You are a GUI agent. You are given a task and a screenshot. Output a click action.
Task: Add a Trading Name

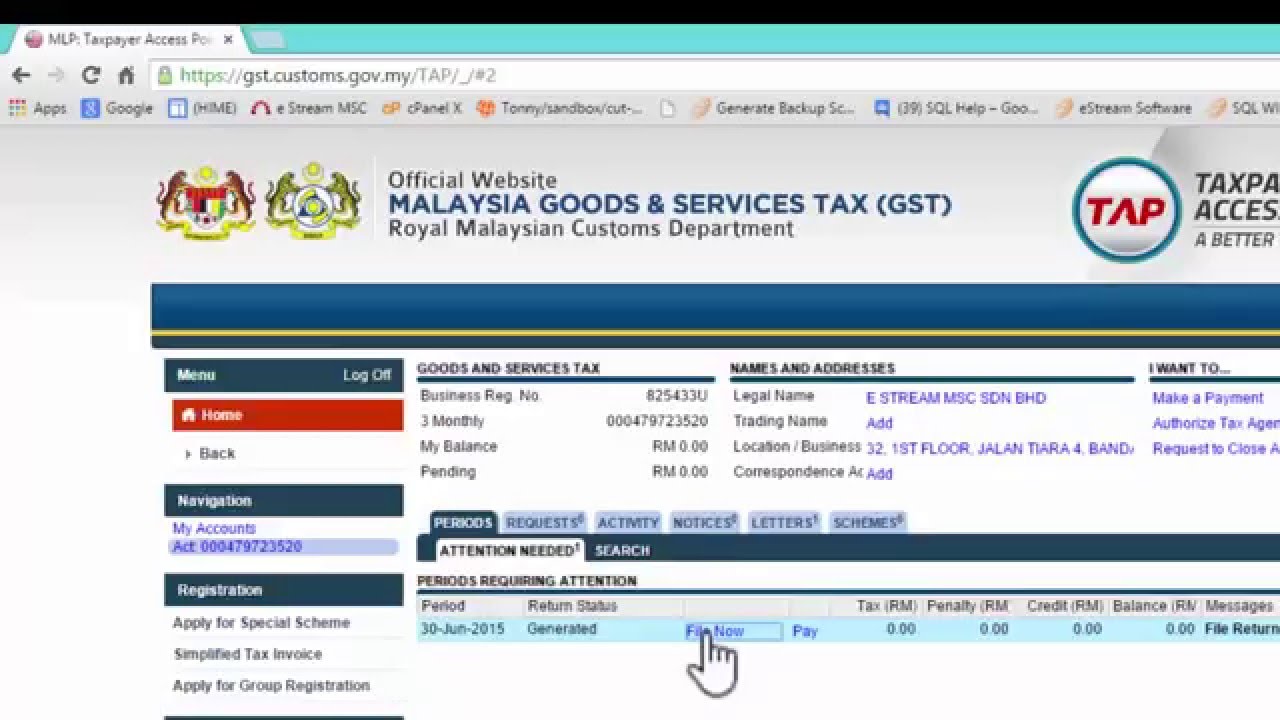click(x=879, y=423)
